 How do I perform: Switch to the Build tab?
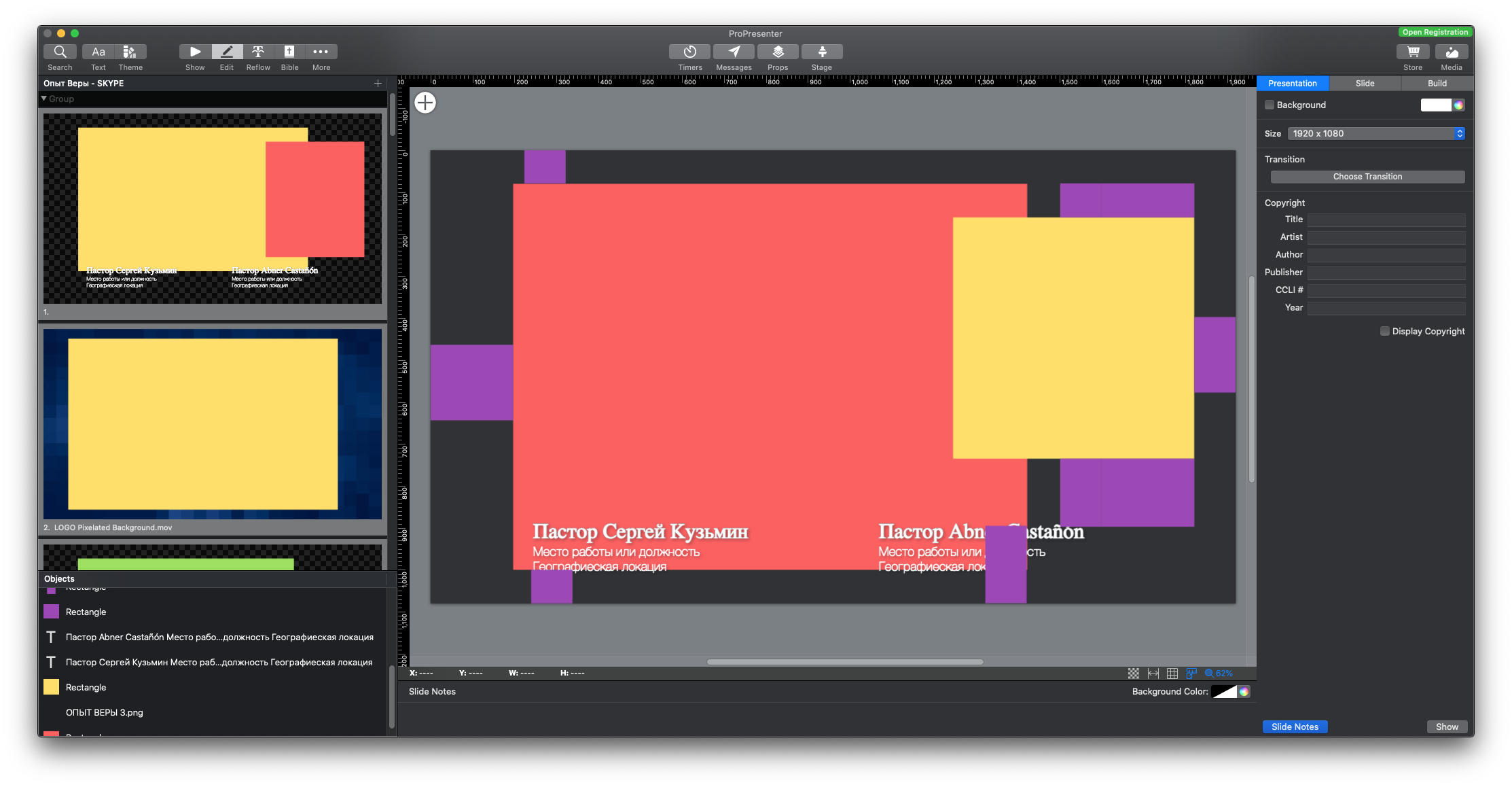(1436, 83)
